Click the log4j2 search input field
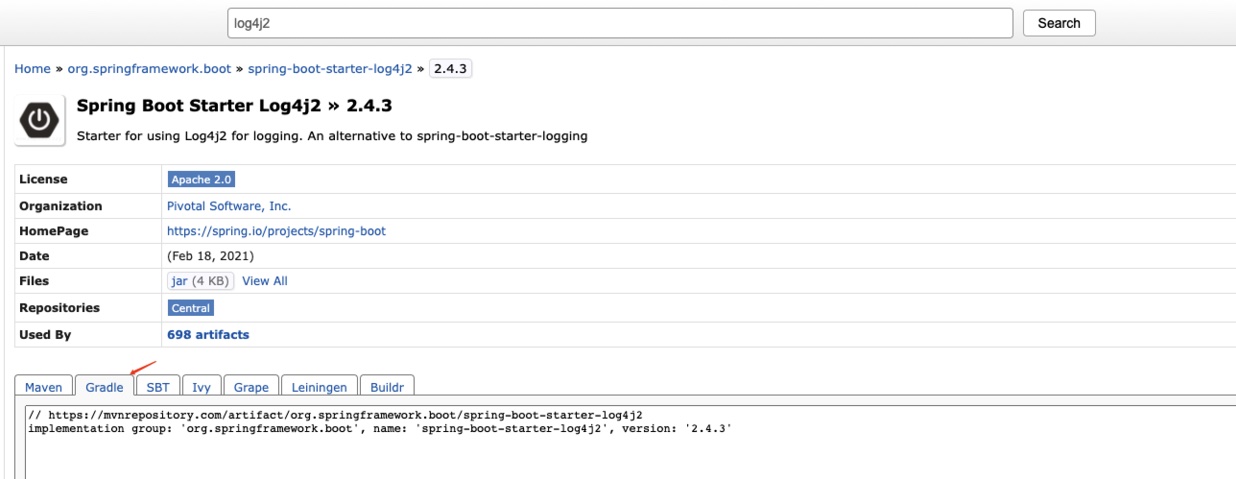This screenshot has height=479, width=1236. coord(622,23)
